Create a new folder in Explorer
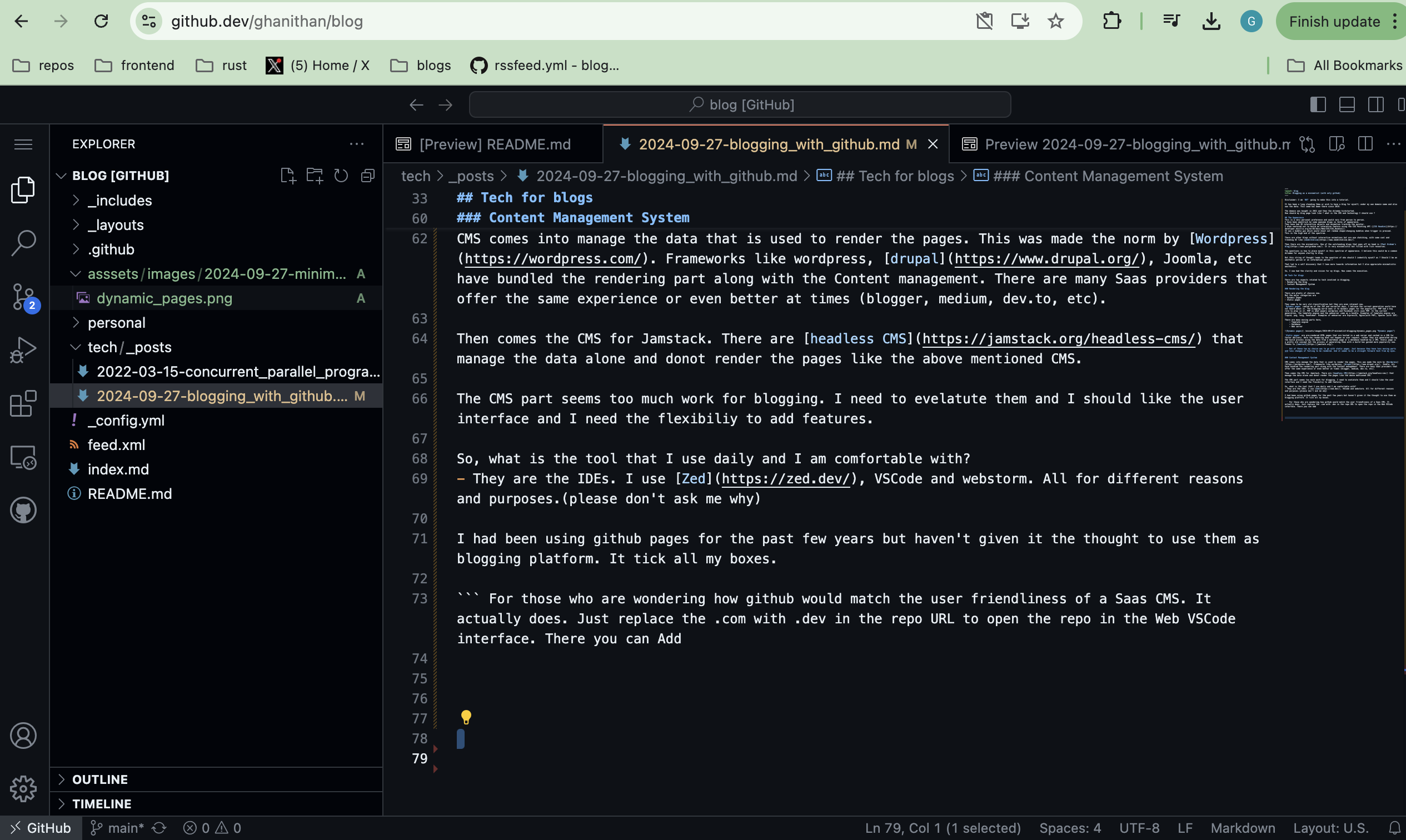This screenshot has width=1406, height=840. click(x=315, y=176)
